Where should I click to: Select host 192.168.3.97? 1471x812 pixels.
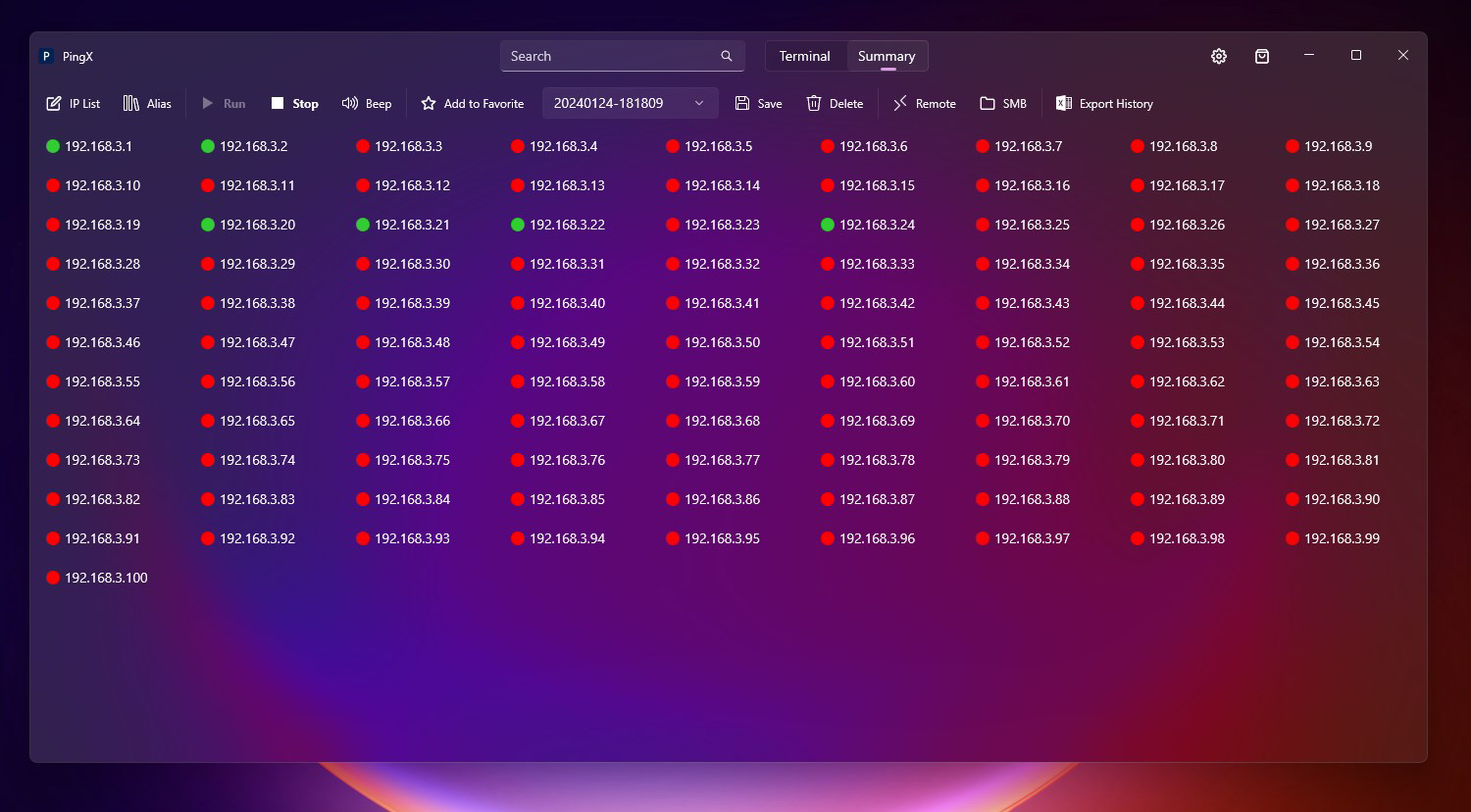[1023, 538]
